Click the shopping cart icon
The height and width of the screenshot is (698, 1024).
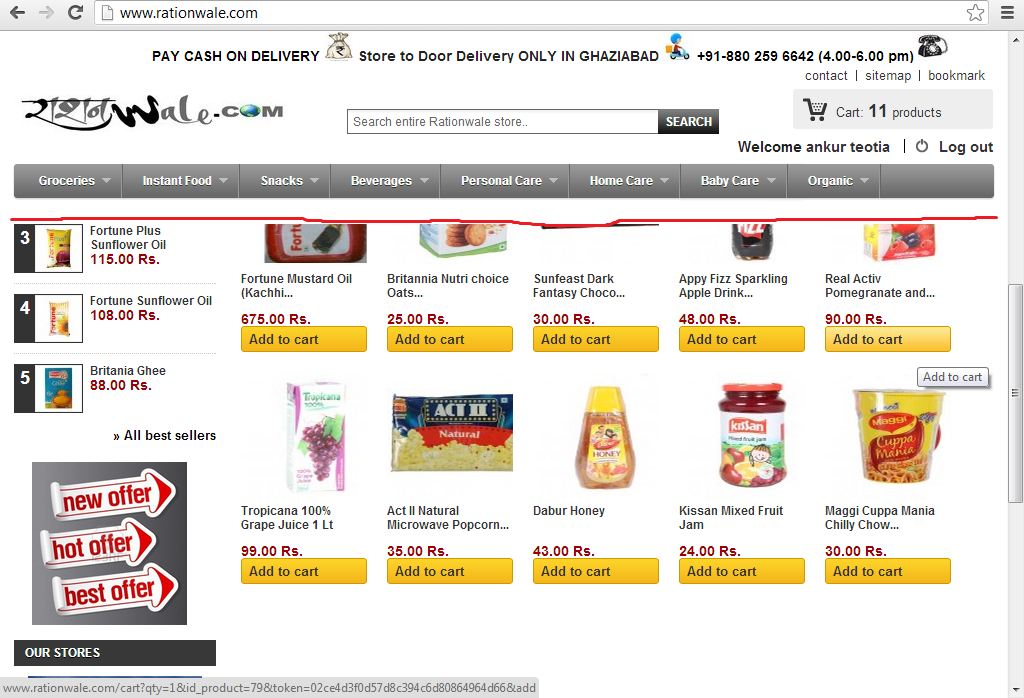click(x=814, y=110)
